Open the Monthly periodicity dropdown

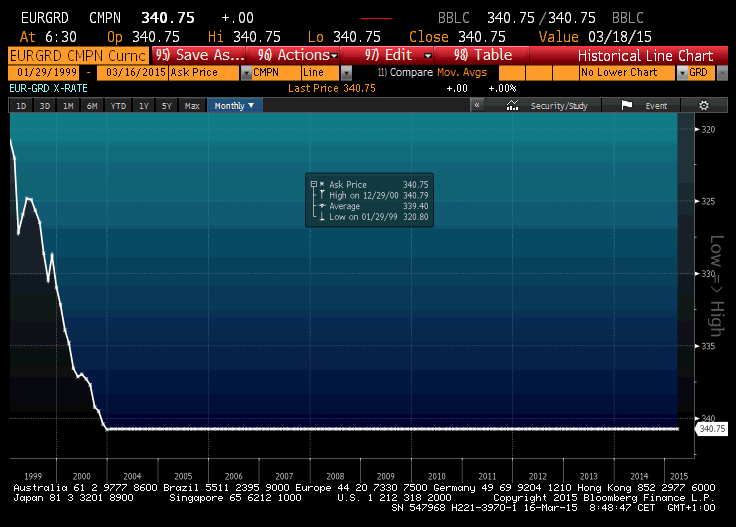click(234, 106)
